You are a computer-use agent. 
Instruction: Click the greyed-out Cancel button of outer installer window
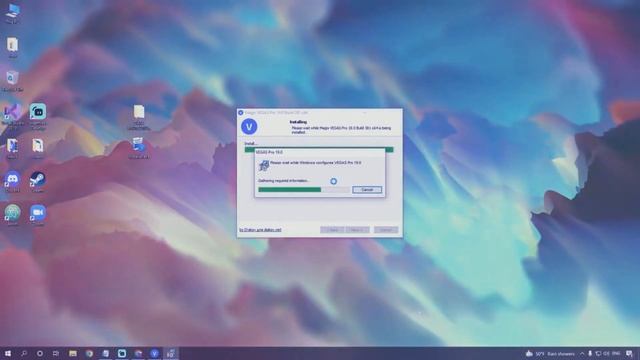pos(386,230)
